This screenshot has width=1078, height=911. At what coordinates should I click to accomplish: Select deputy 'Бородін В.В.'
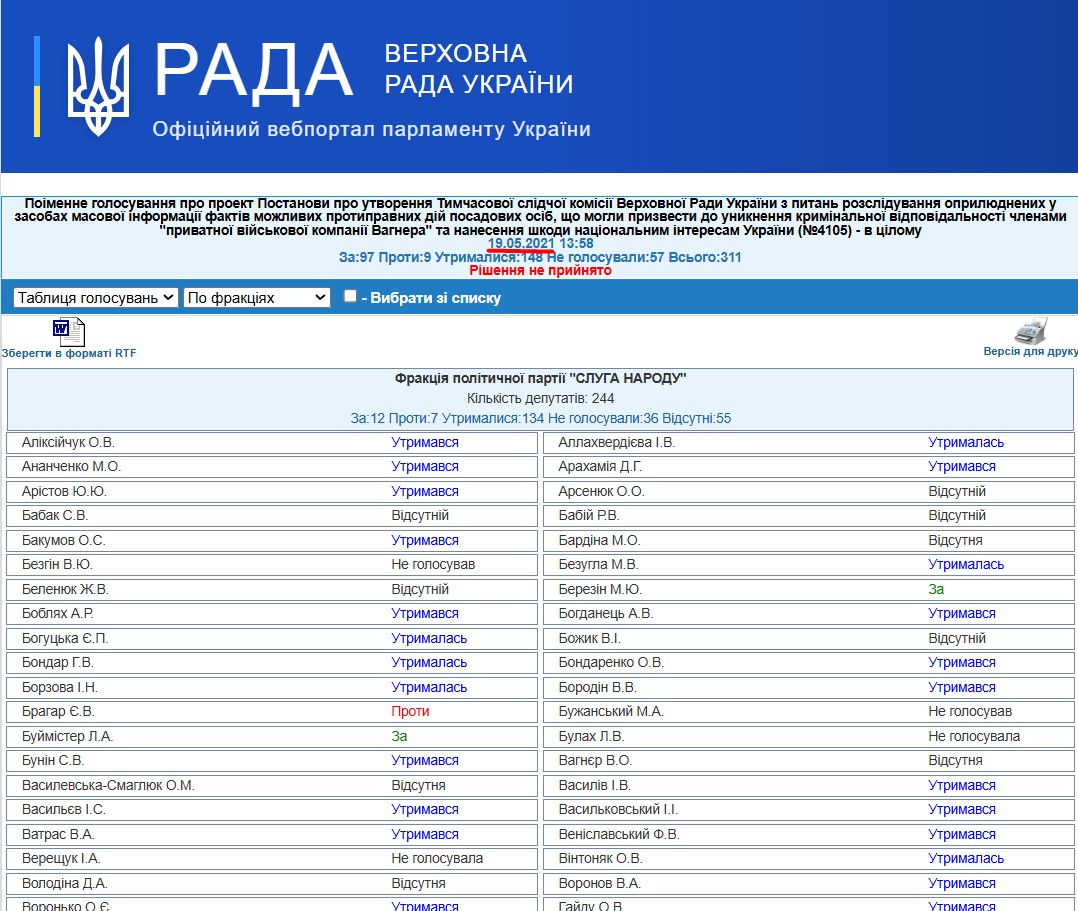597,687
